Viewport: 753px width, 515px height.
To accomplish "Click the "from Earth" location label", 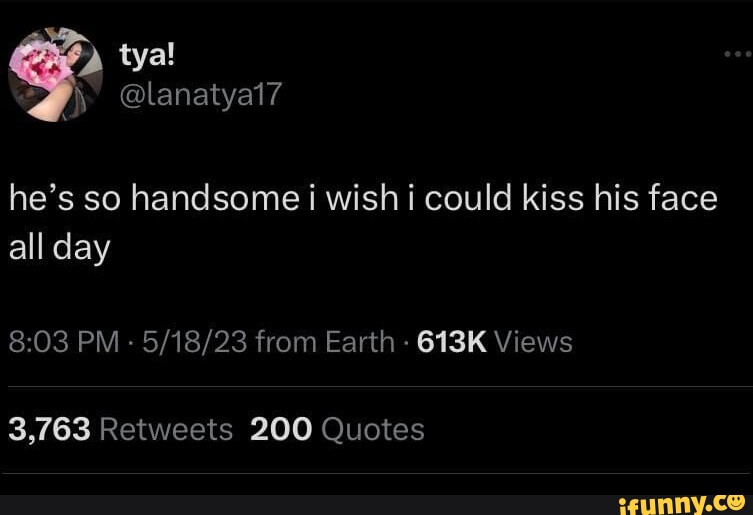I will click(x=325, y=342).
